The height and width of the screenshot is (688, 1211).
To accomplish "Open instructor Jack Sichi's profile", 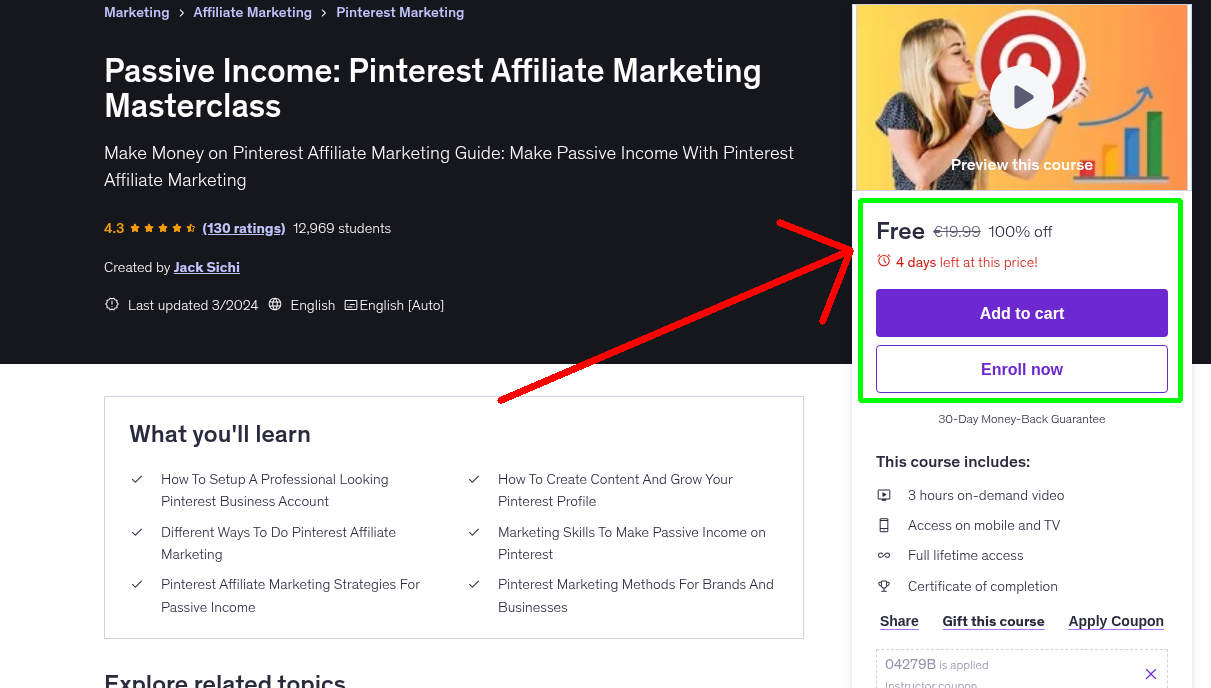I will click(207, 267).
